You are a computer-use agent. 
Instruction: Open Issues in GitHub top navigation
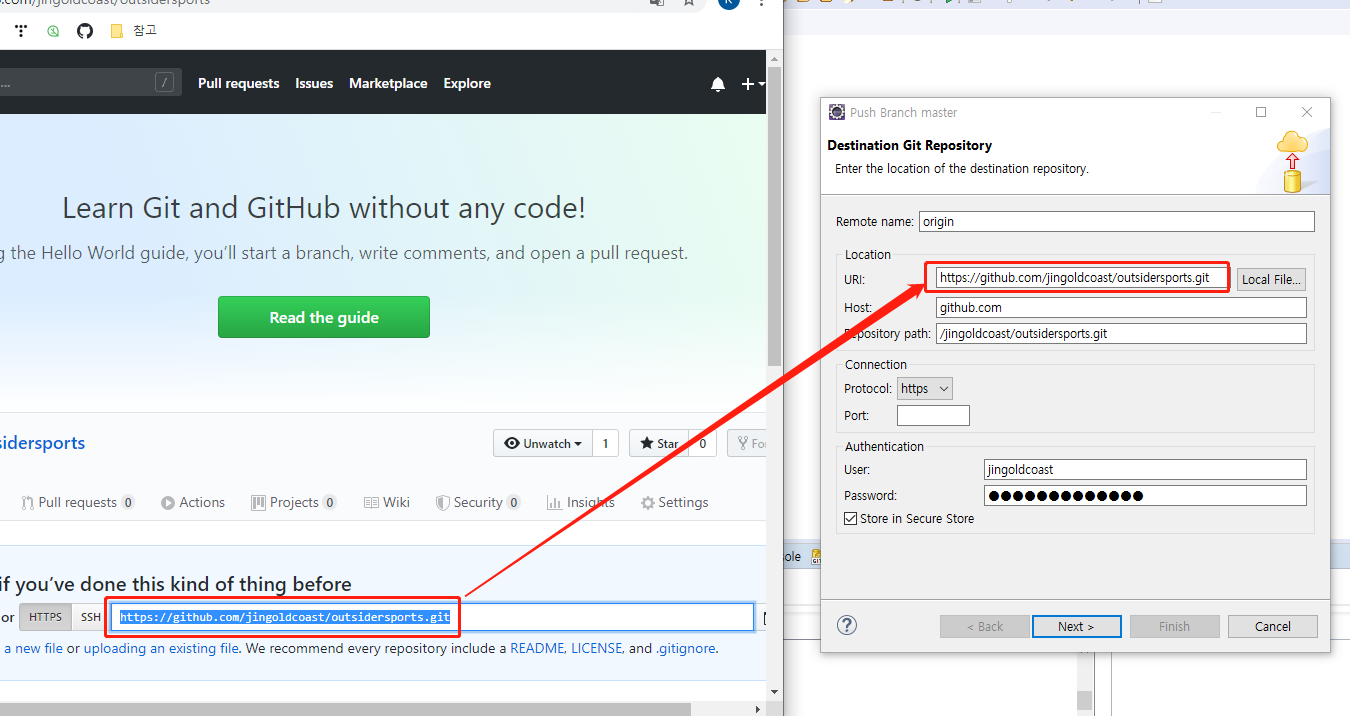tap(314, 83)
